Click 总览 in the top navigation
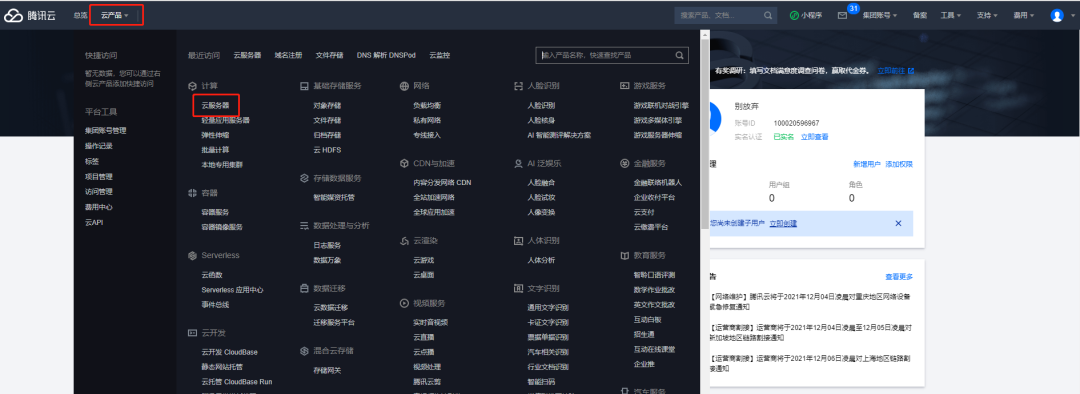The height and width of the screenshot is (394, 1080). [81, 15]
